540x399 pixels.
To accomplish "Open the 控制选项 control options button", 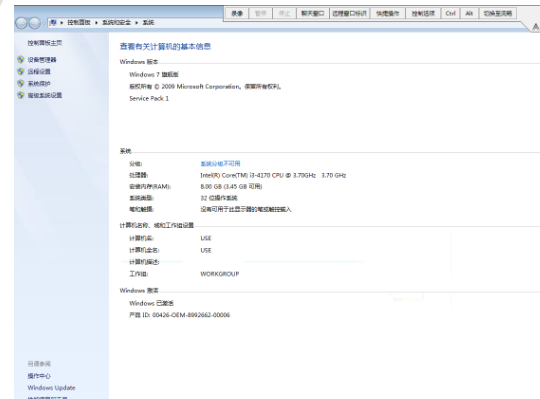I will [x=423, y=13].
